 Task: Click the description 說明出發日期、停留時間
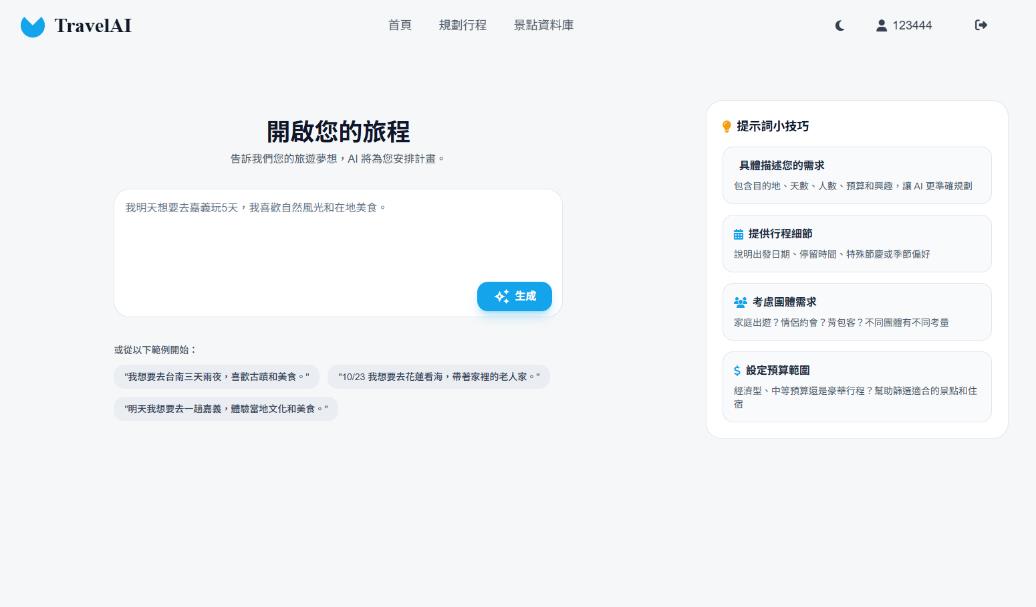click(832, 254)
